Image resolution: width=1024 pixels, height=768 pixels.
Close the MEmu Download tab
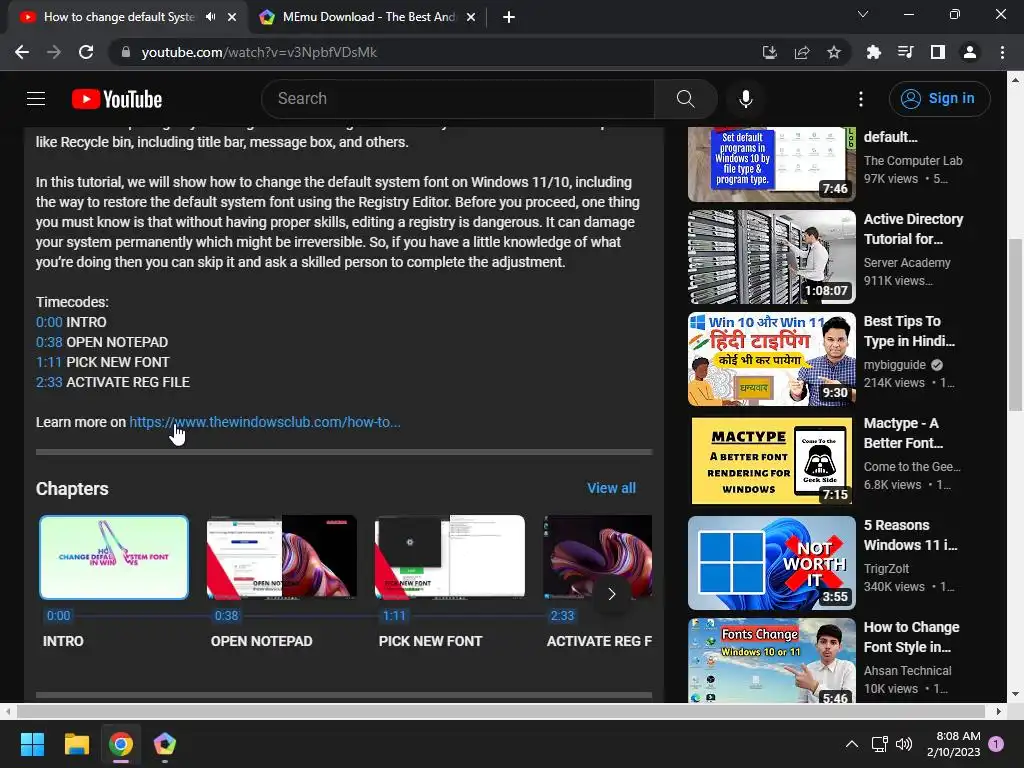click(471, 17)
